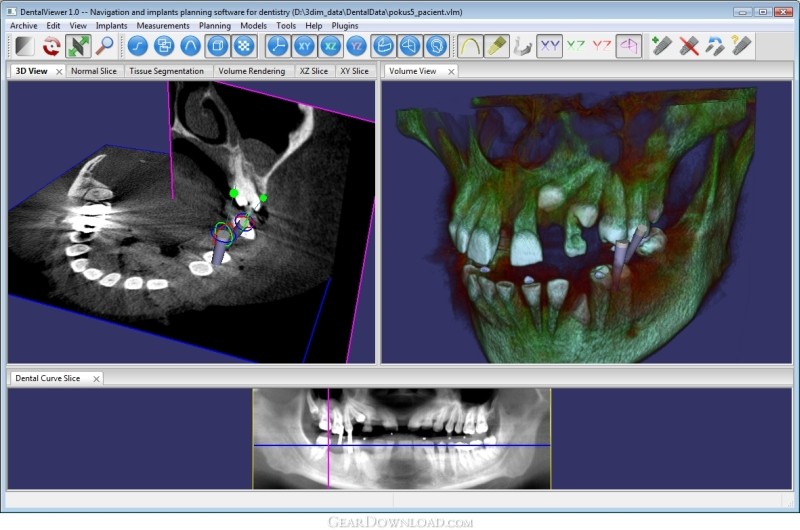Image resolution: width=800 pixels, height=530 pixels.
Task: Open the Planning menu
Action: pos(214,26)
